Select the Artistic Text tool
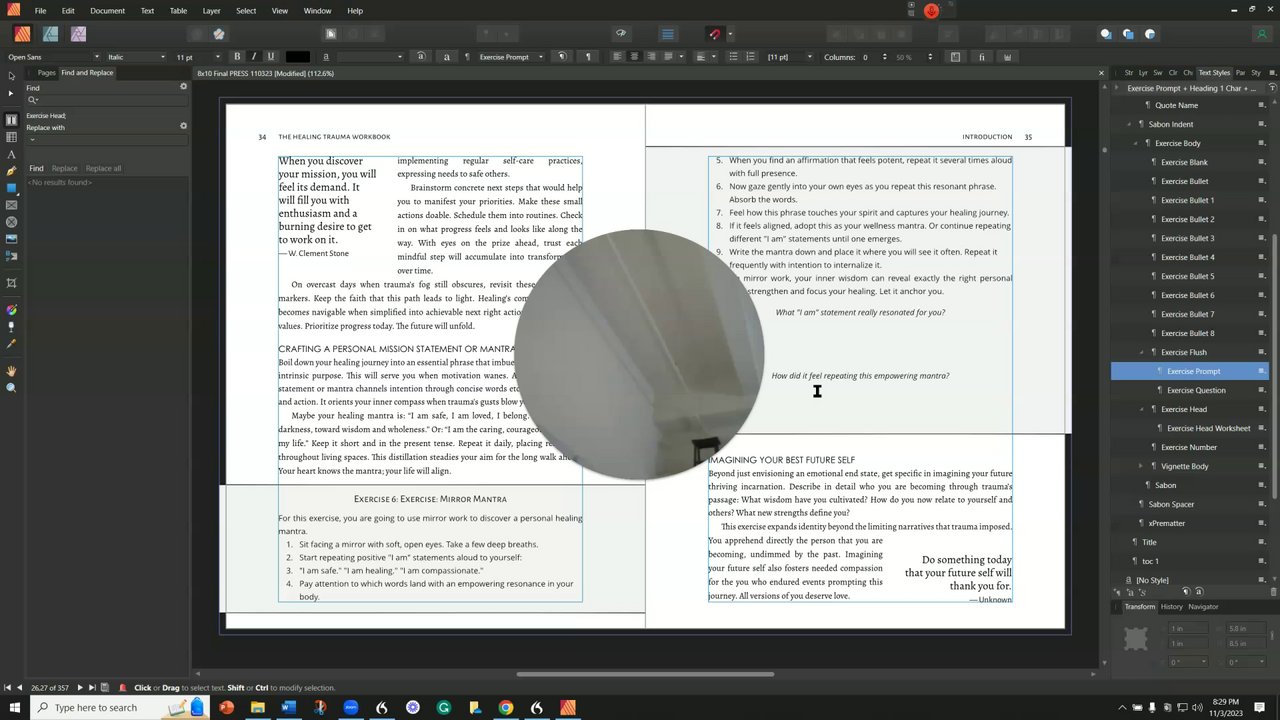The image size is (1280, 720). click(x=11, y=154)
